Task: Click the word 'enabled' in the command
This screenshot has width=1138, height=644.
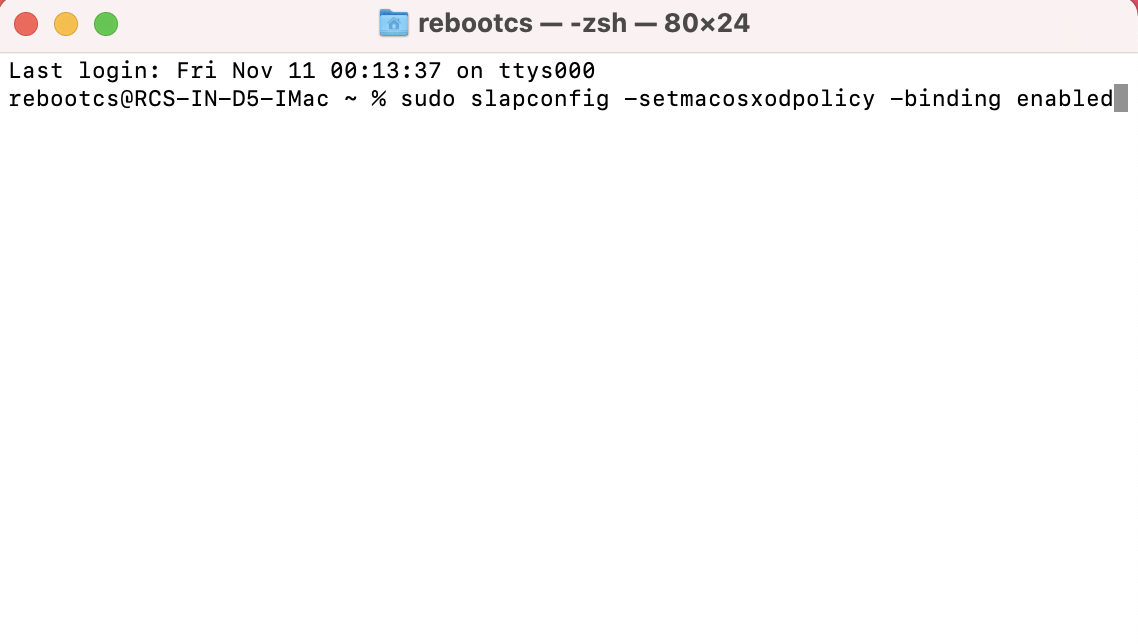Action: (1064, 99)
